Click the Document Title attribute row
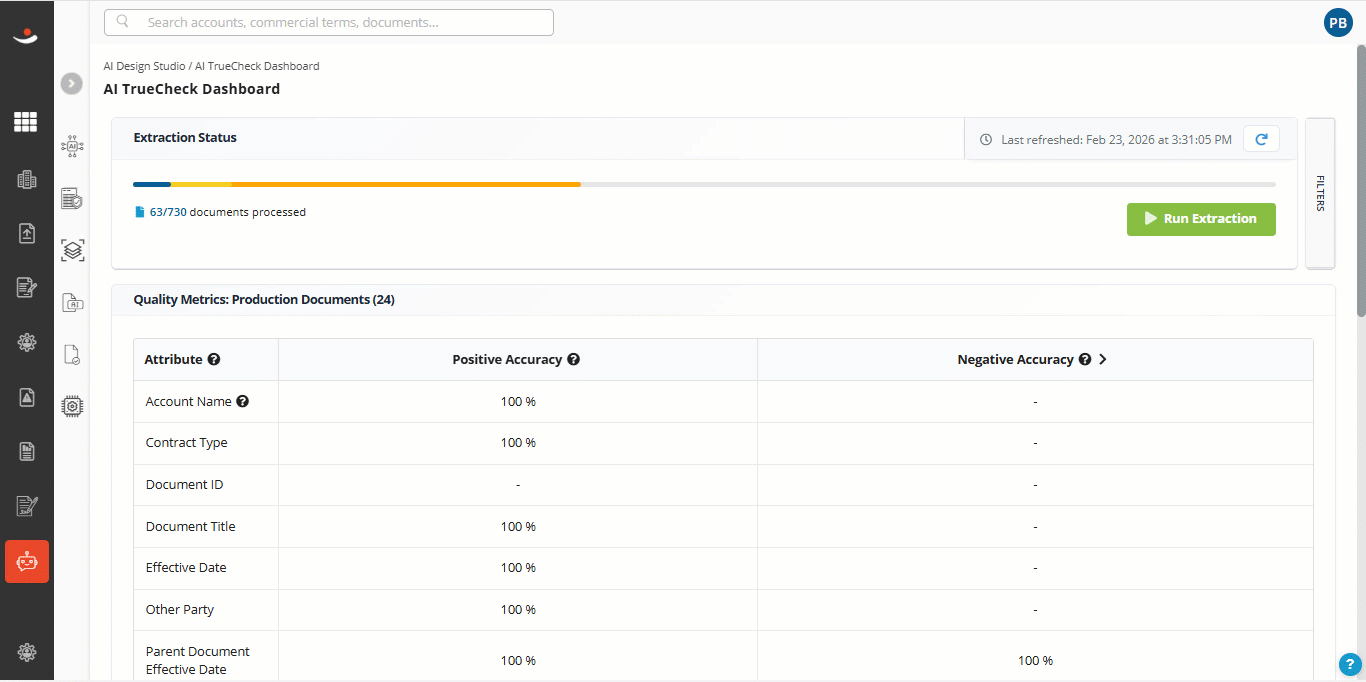Viewport: 1366px width, 682px height. click(723, 527)
